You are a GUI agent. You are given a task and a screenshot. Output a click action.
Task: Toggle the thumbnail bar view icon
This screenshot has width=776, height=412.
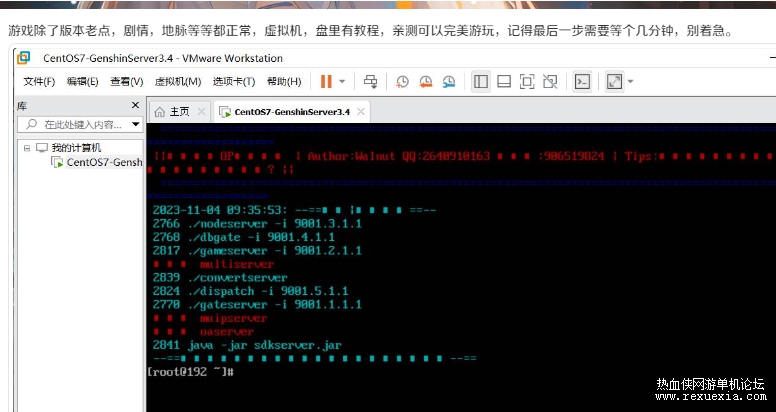504,81
